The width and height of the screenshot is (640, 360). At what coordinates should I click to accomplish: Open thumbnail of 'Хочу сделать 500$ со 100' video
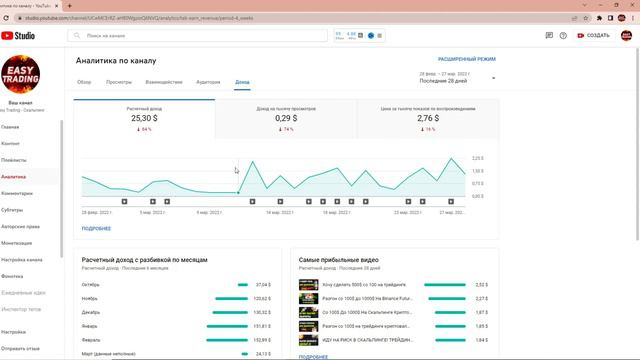click(x=308, y=284)
